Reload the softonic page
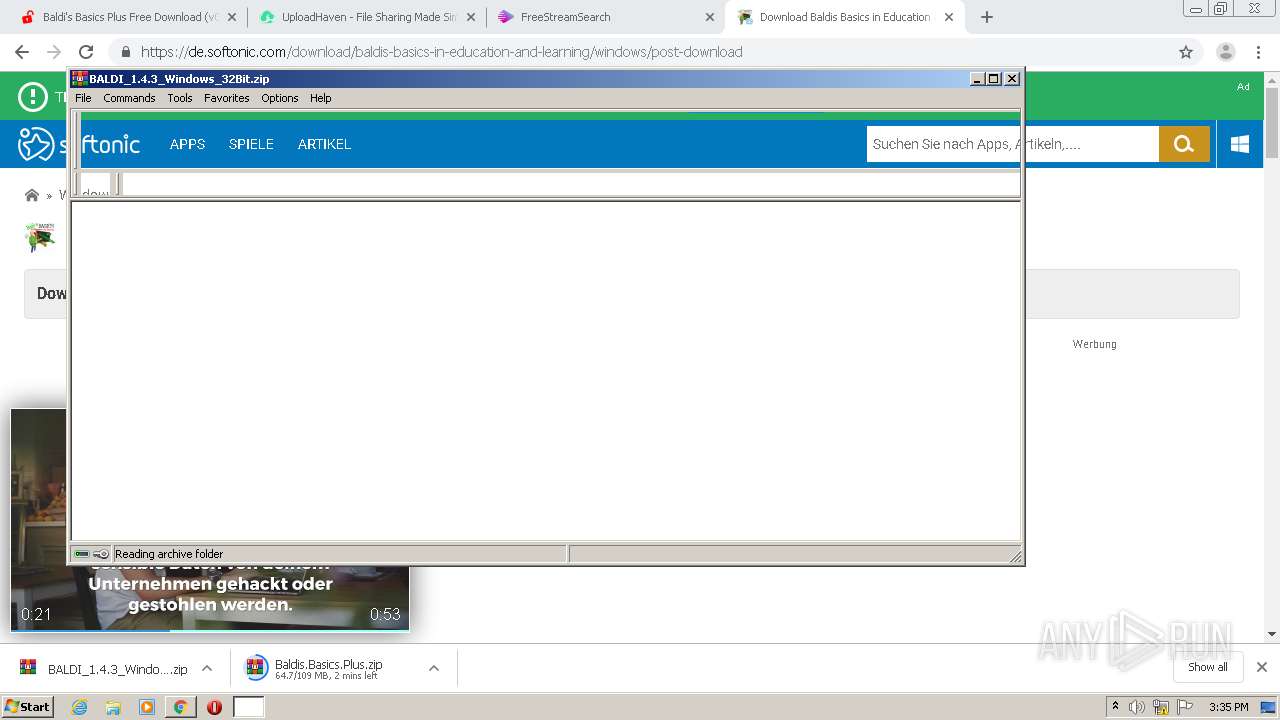 86,52
